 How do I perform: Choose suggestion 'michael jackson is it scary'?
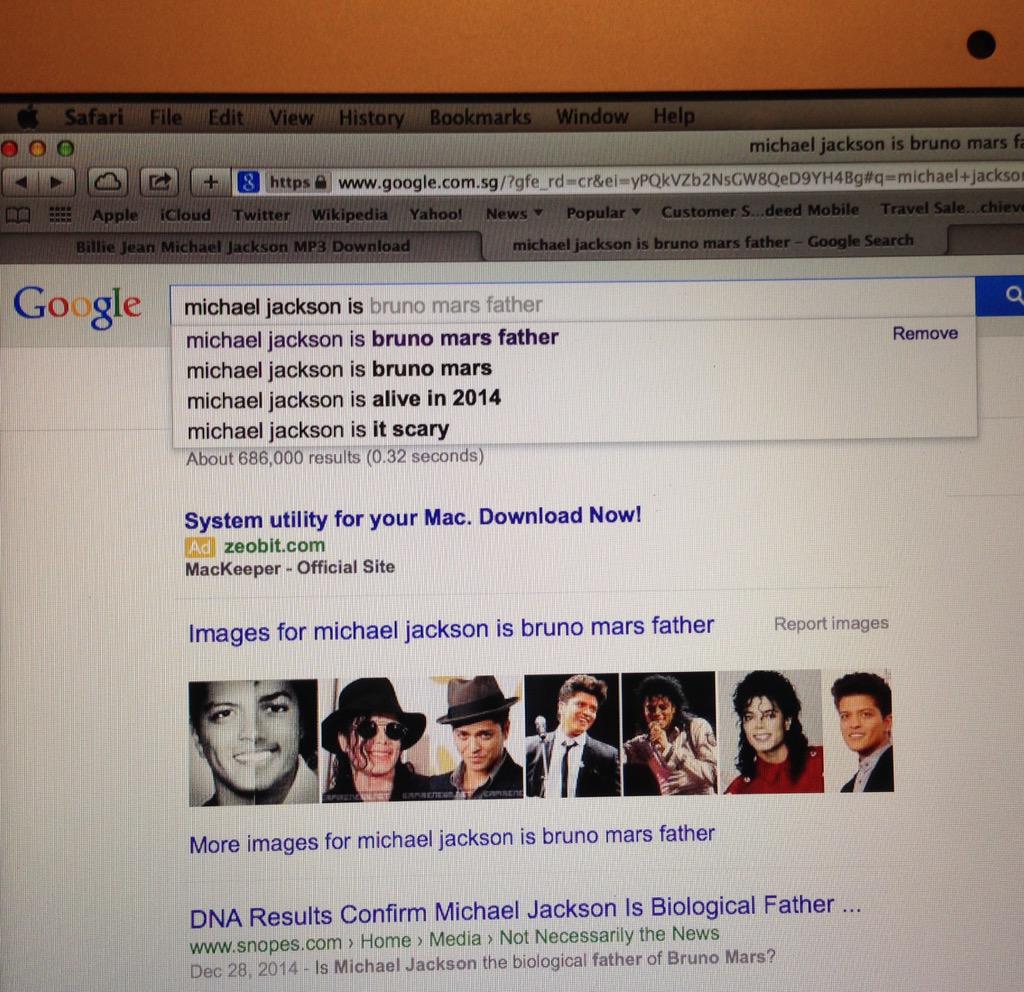coord(318,430)
